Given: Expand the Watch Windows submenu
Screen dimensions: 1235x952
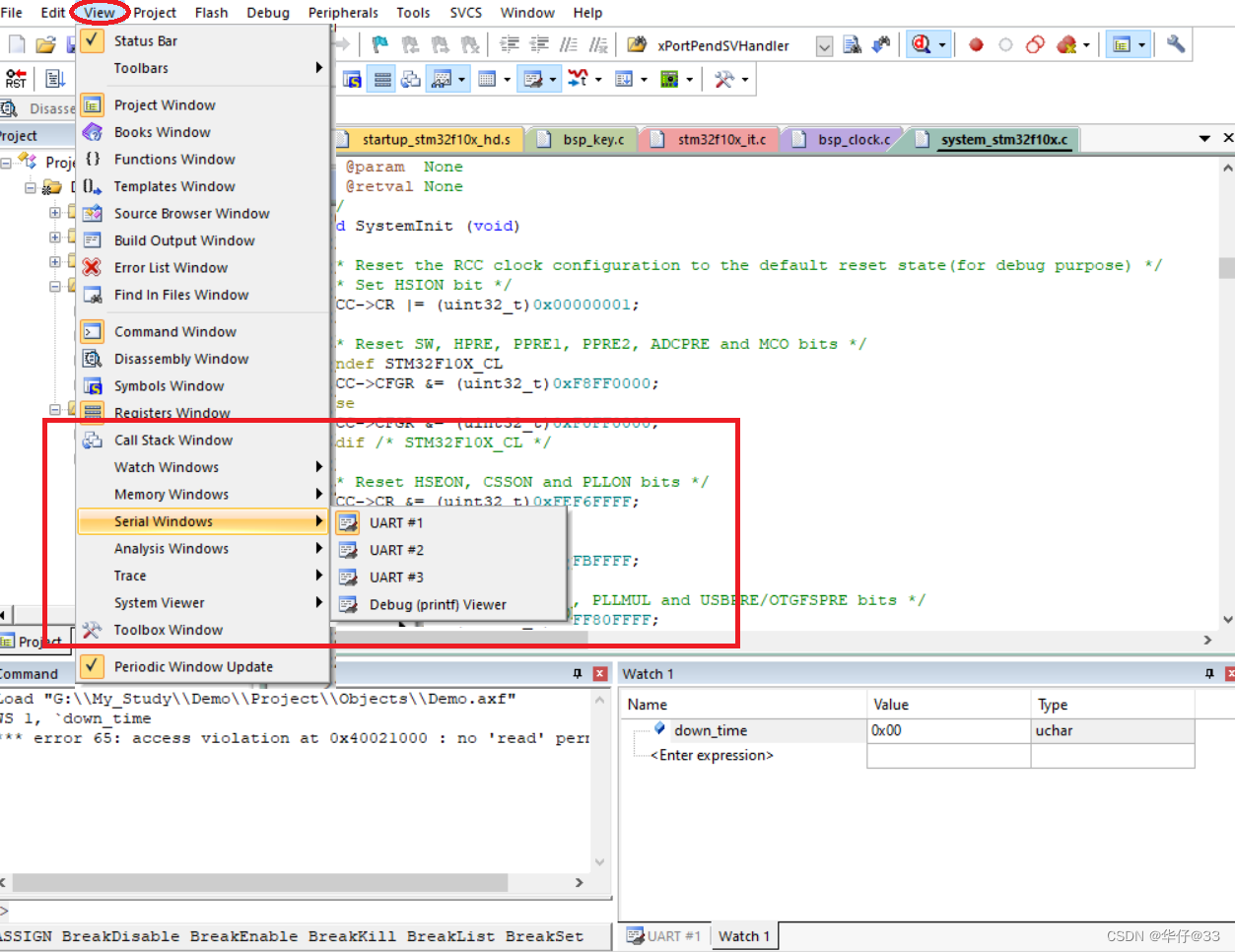Looking at the screenshot, I should [203, 467].
